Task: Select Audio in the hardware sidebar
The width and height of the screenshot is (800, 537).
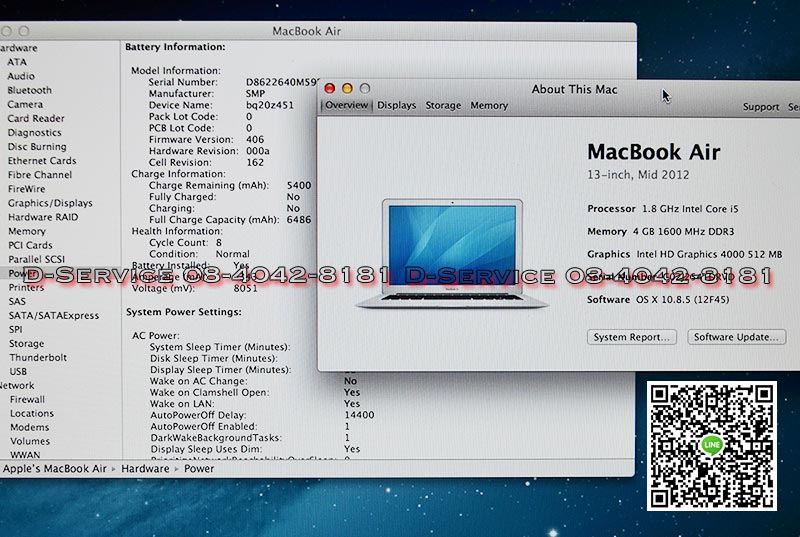Action: click(21, 76)
